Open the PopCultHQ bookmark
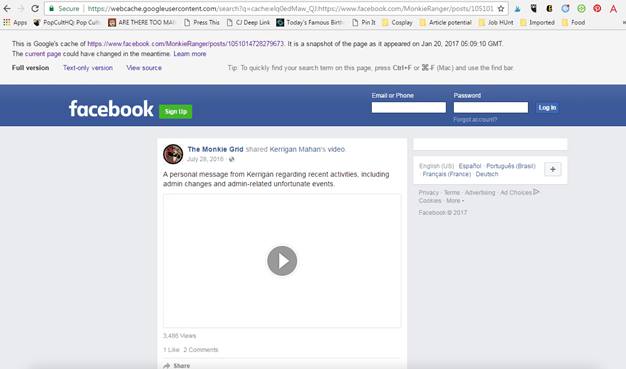 pyautogui.click(x=67, y=22)
